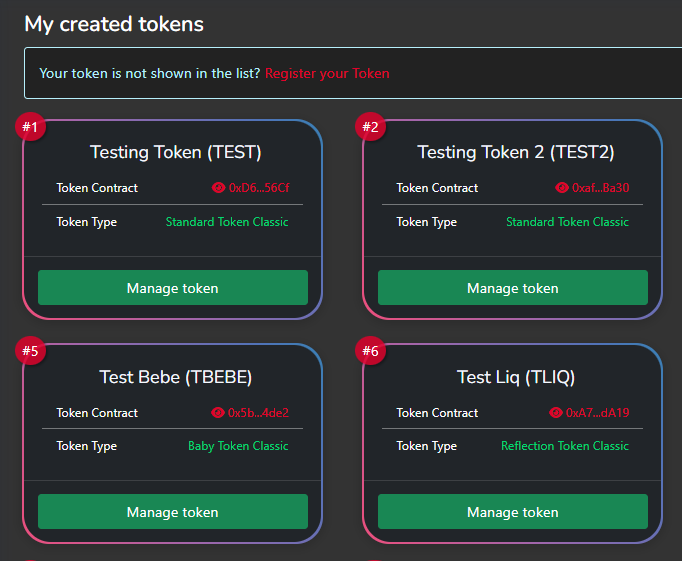The width and height of the screenshot is (682, 561).
Task: Click the #1 badge on Testing Token
Action: coord(30,128)
